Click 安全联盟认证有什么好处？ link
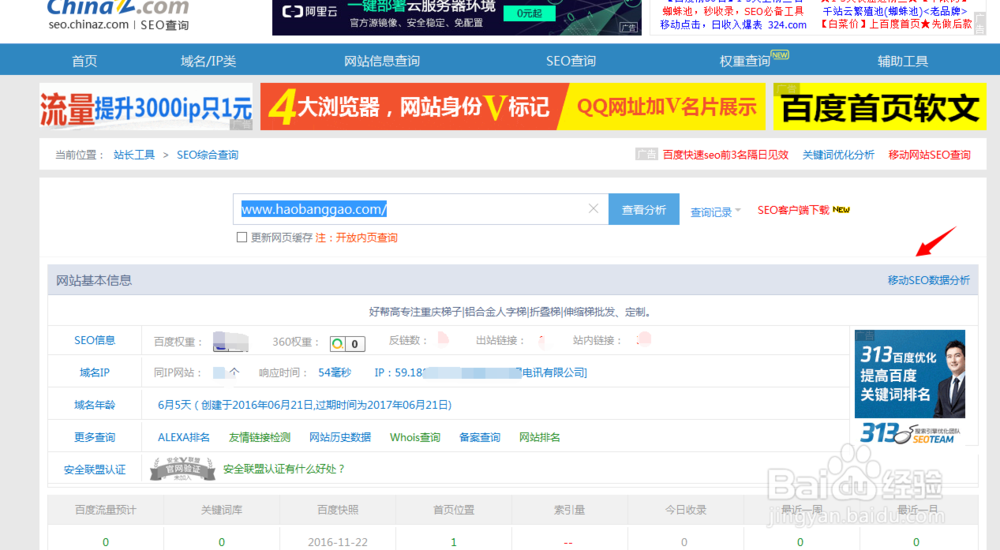The width and height of the screenshot is (1000, 550). point(284,469)
